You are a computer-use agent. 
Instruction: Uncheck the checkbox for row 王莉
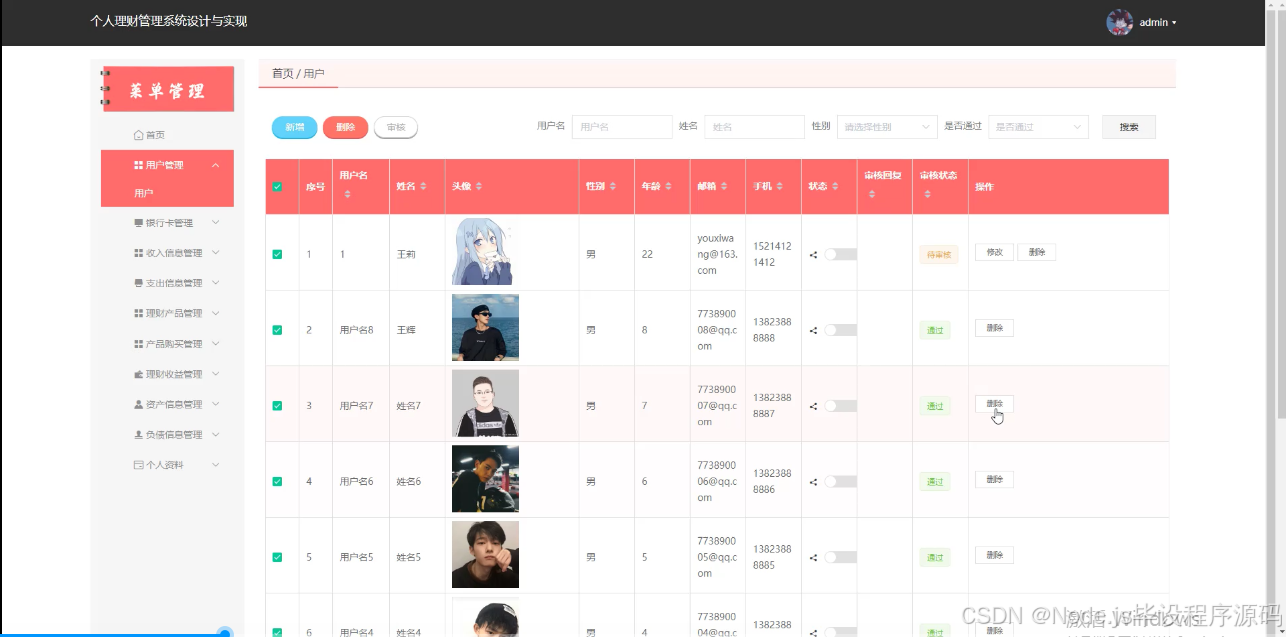click(277, 254)
